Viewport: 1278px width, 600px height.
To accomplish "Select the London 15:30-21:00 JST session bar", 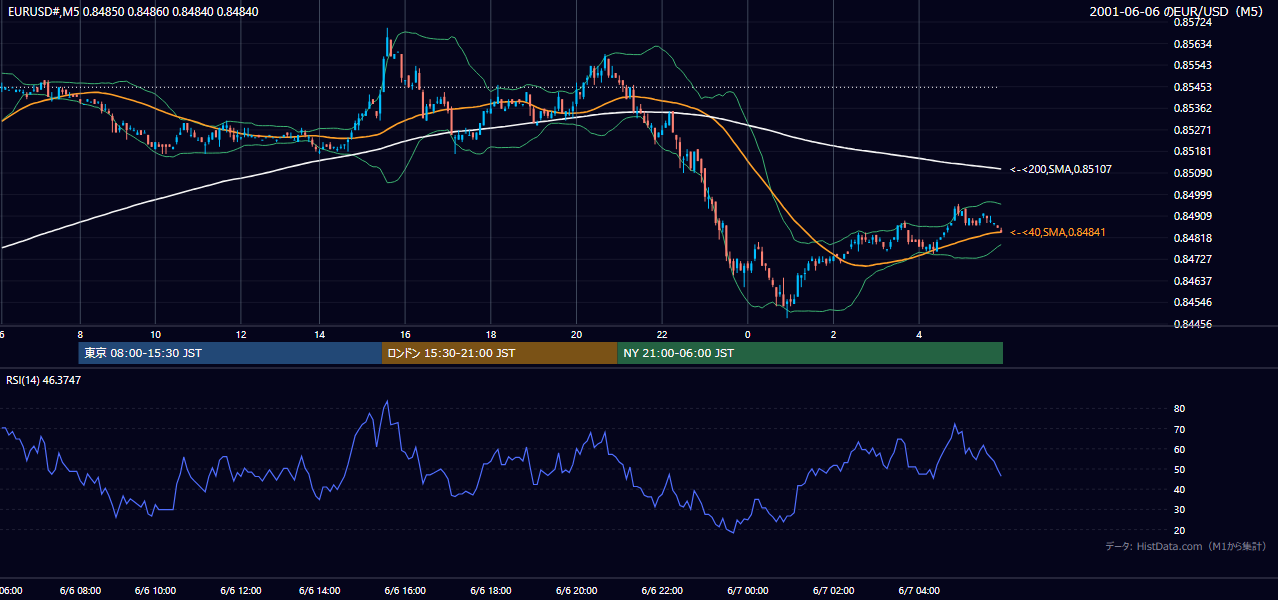I will click(499, 353).
